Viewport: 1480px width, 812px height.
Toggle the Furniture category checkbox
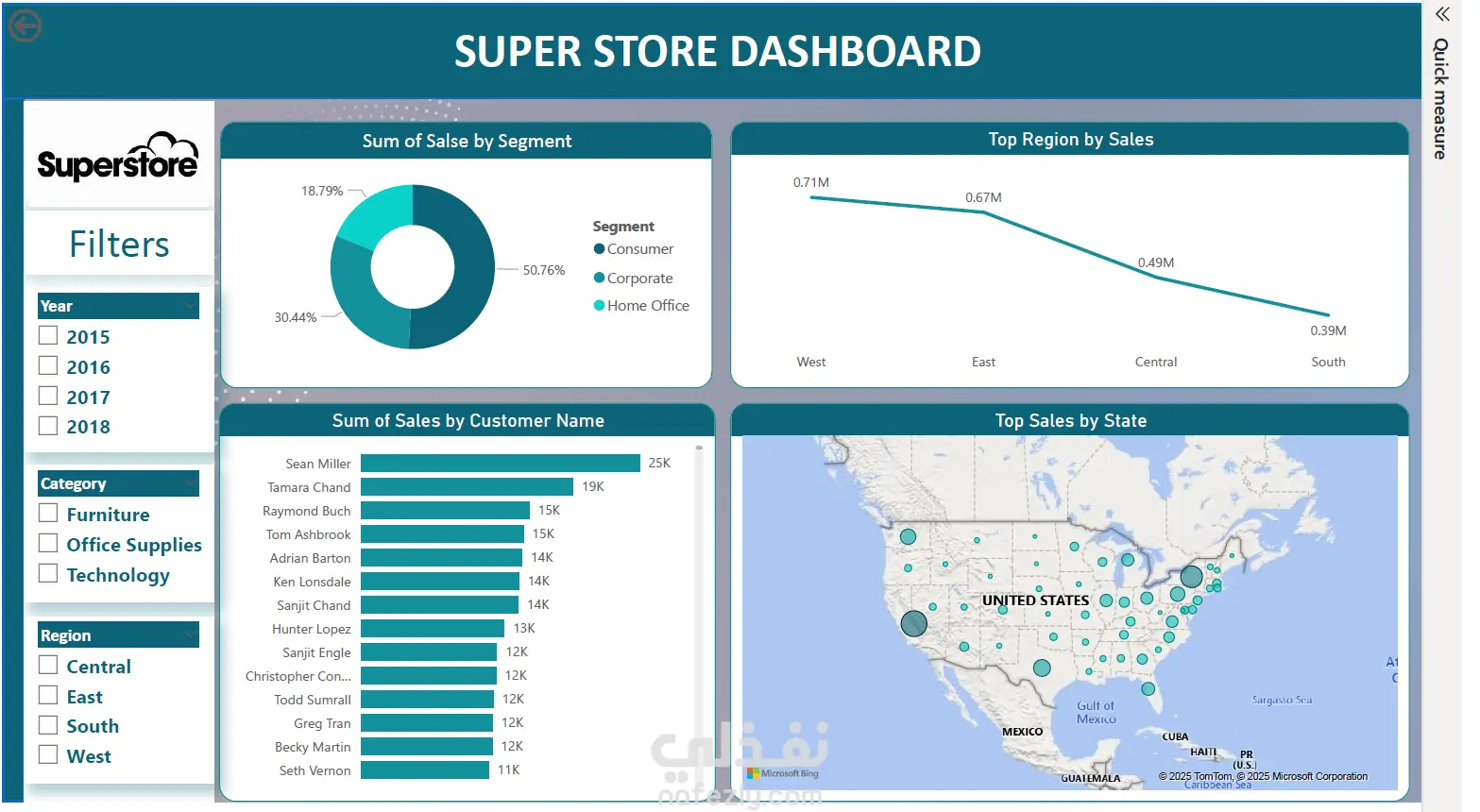pos(48,513)
